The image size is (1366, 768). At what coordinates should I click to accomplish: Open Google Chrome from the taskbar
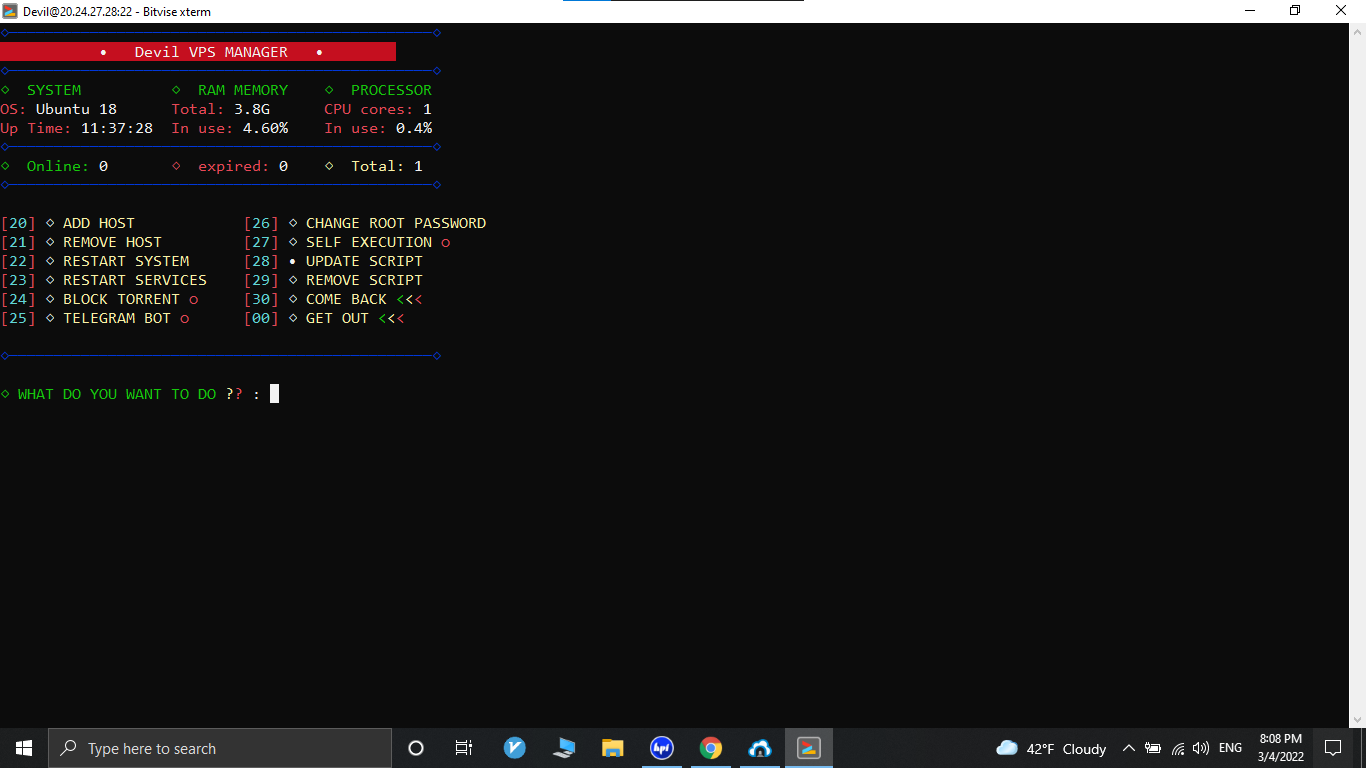[x=710, y=748]
